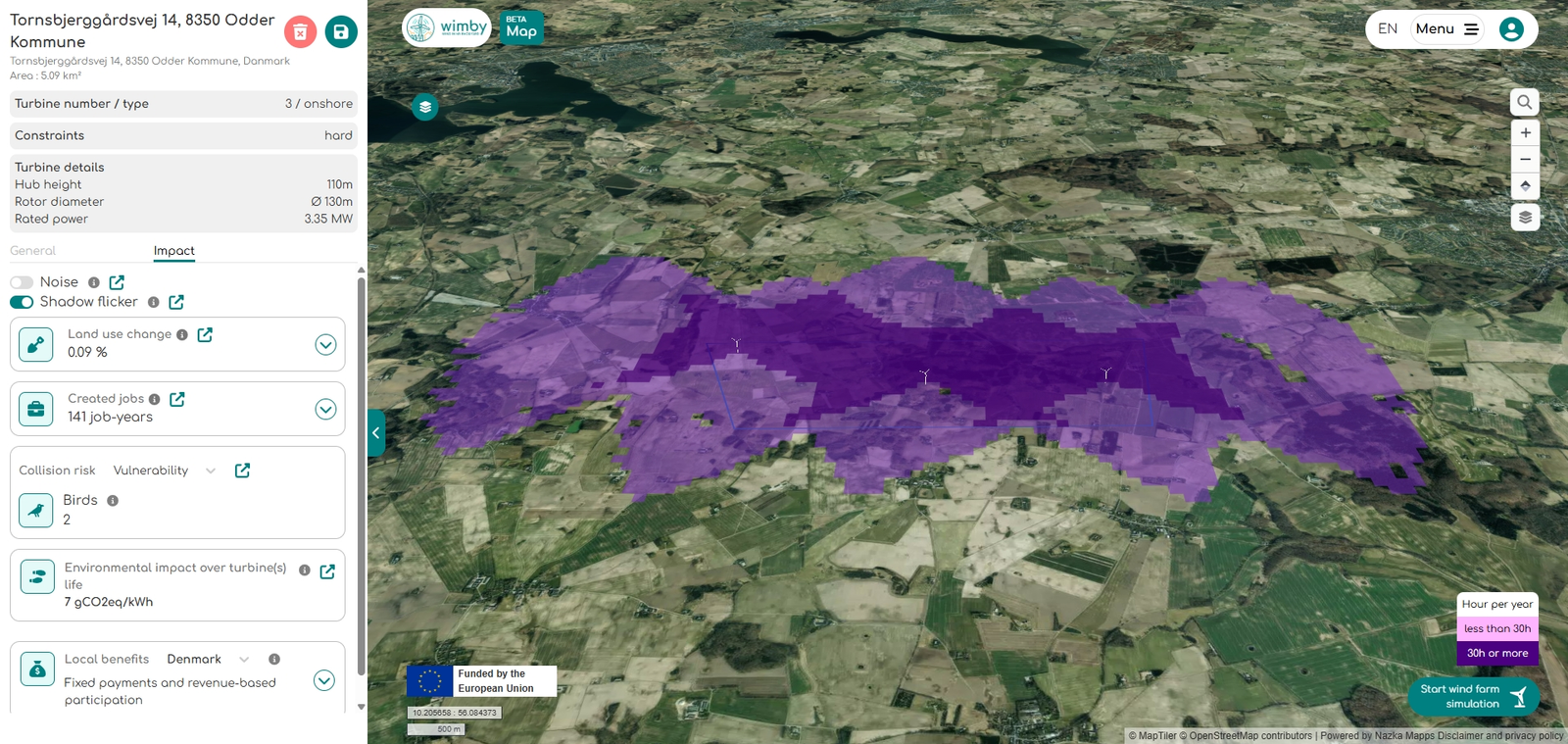Image resolution: width=1568 pixels, height=744 pixels.
Task: Open the map search tool
Action: pos(1525,102)
